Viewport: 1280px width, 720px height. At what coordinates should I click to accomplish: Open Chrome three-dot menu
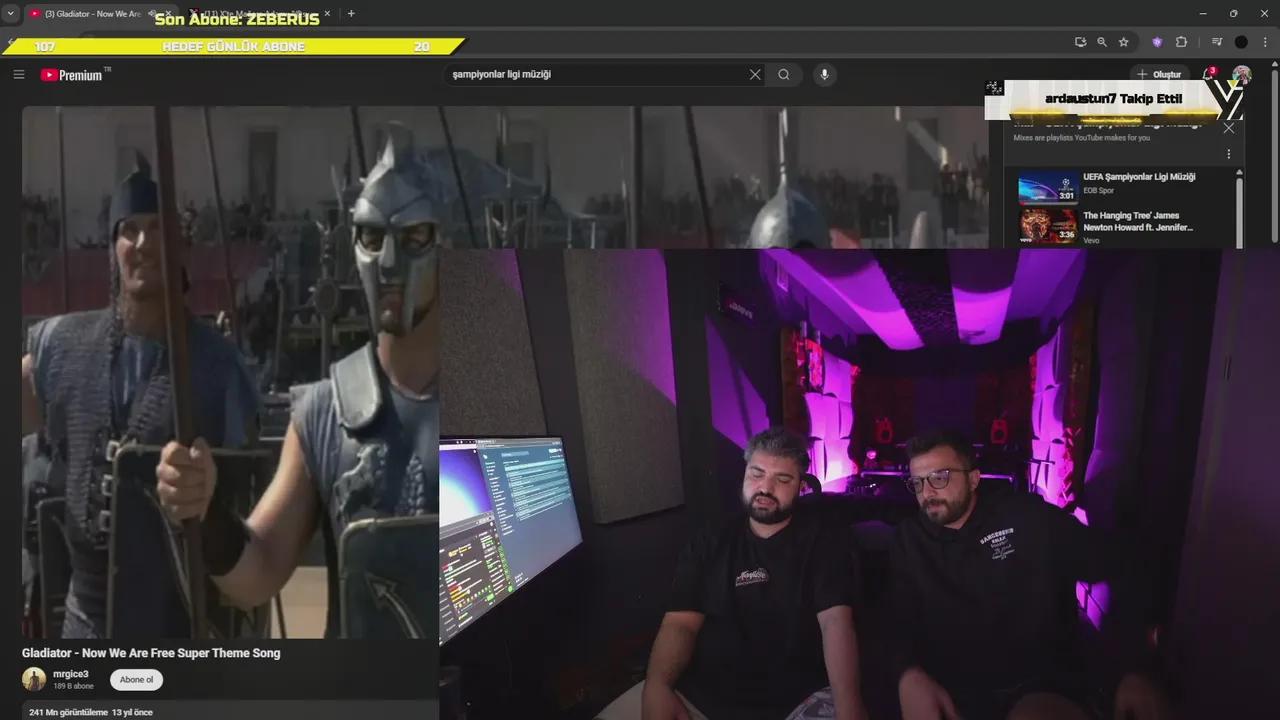(1266, 42)
